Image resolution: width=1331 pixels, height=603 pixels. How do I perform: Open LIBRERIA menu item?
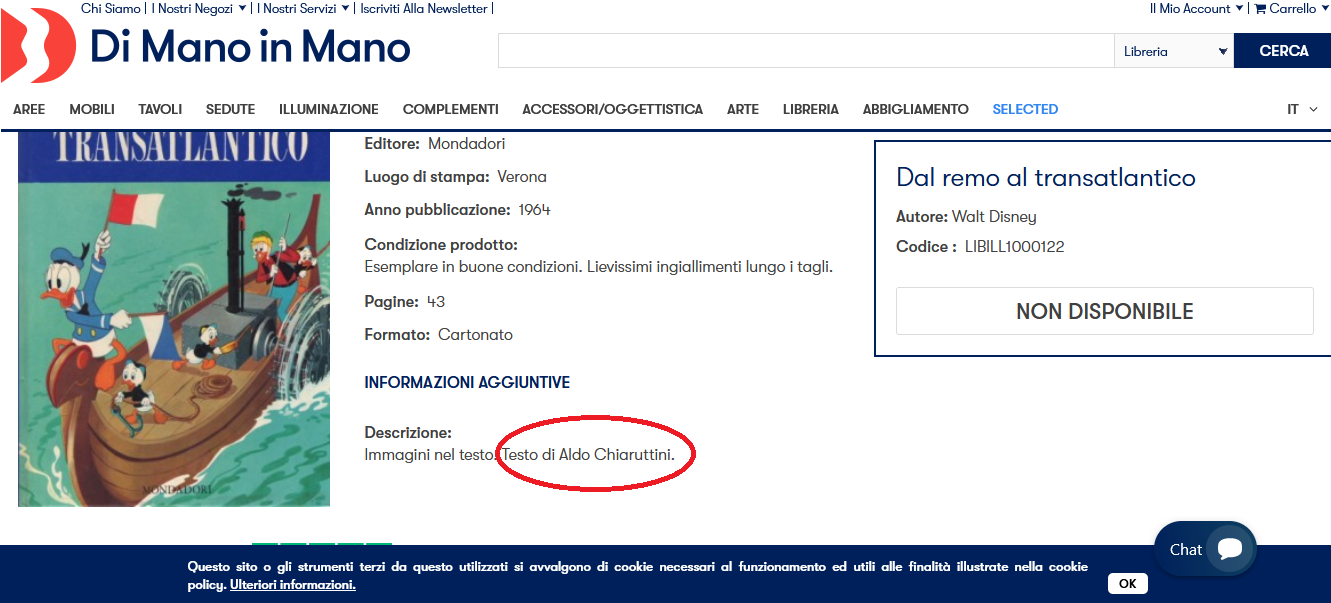811,109
